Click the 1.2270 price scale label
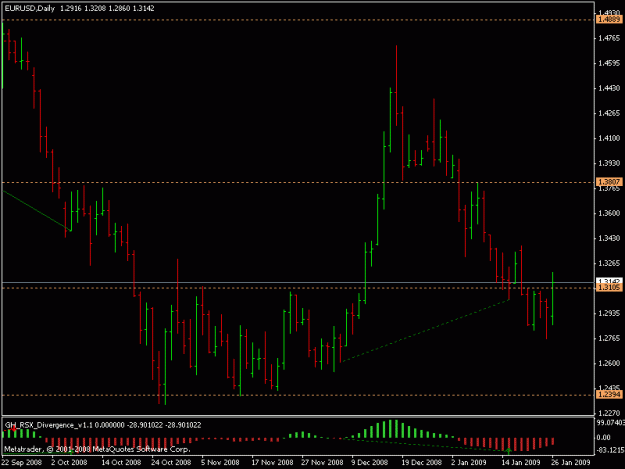Viewport: 625px width, 469px height. tap(609, 413)
